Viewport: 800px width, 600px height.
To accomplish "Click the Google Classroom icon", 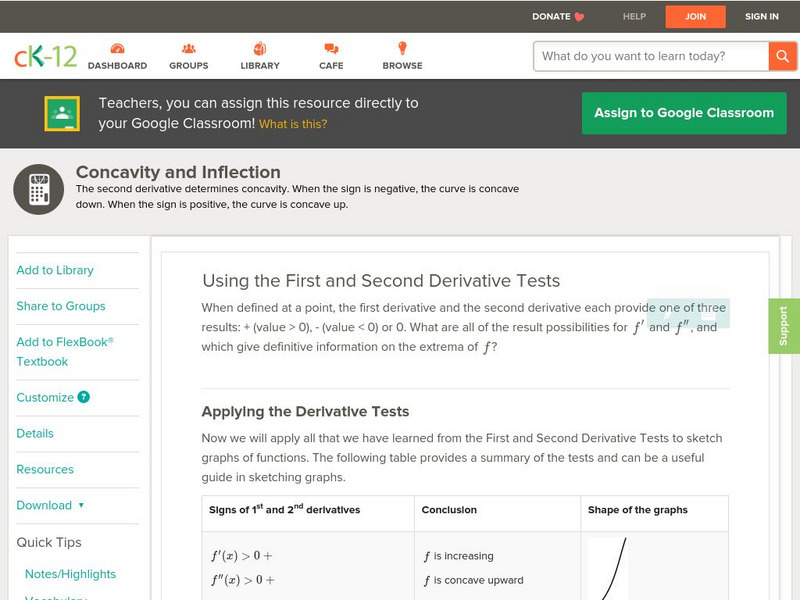I will [x=62, y=114].
